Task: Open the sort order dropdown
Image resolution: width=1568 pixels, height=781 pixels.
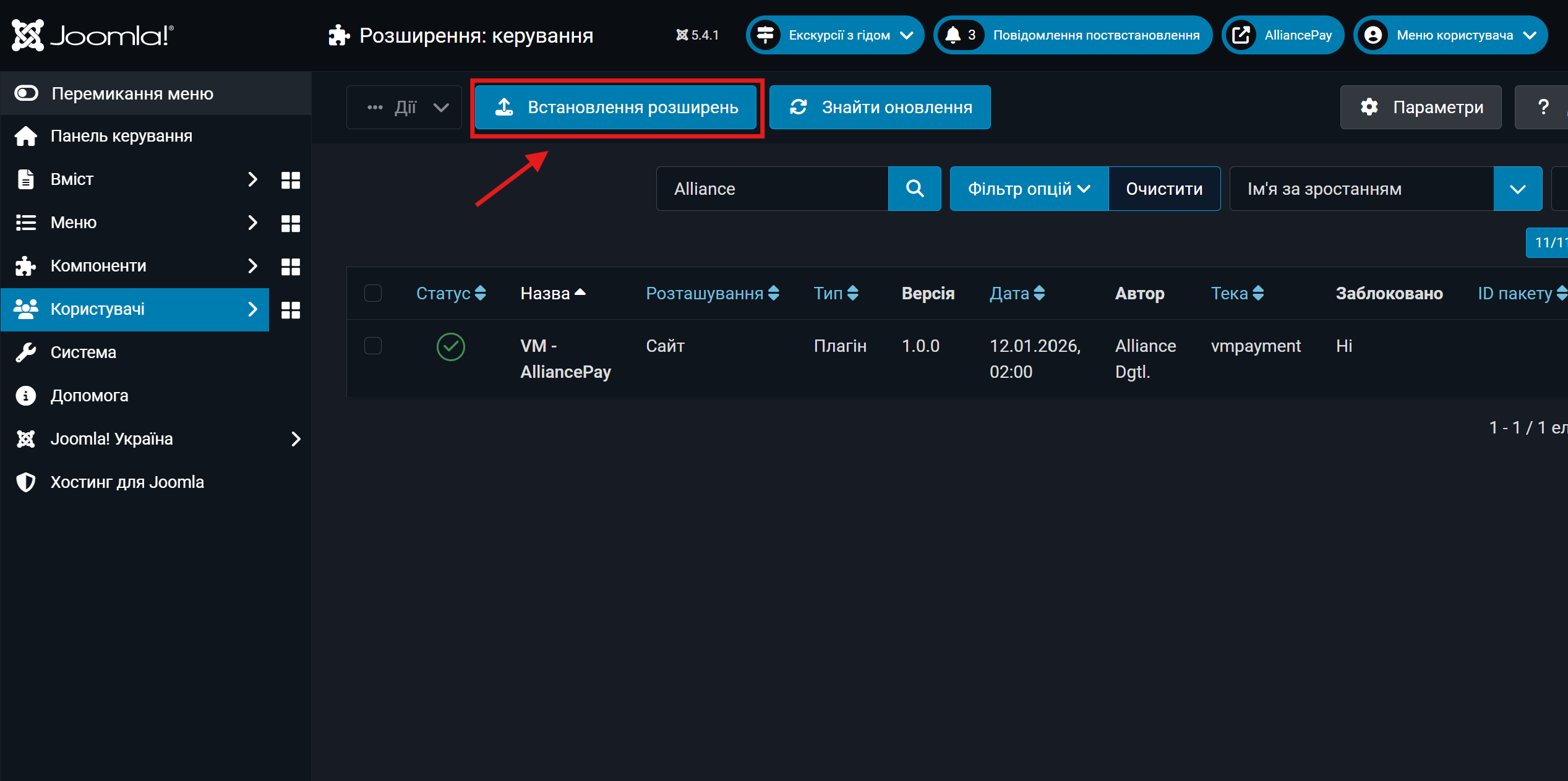Action: 1386,189
